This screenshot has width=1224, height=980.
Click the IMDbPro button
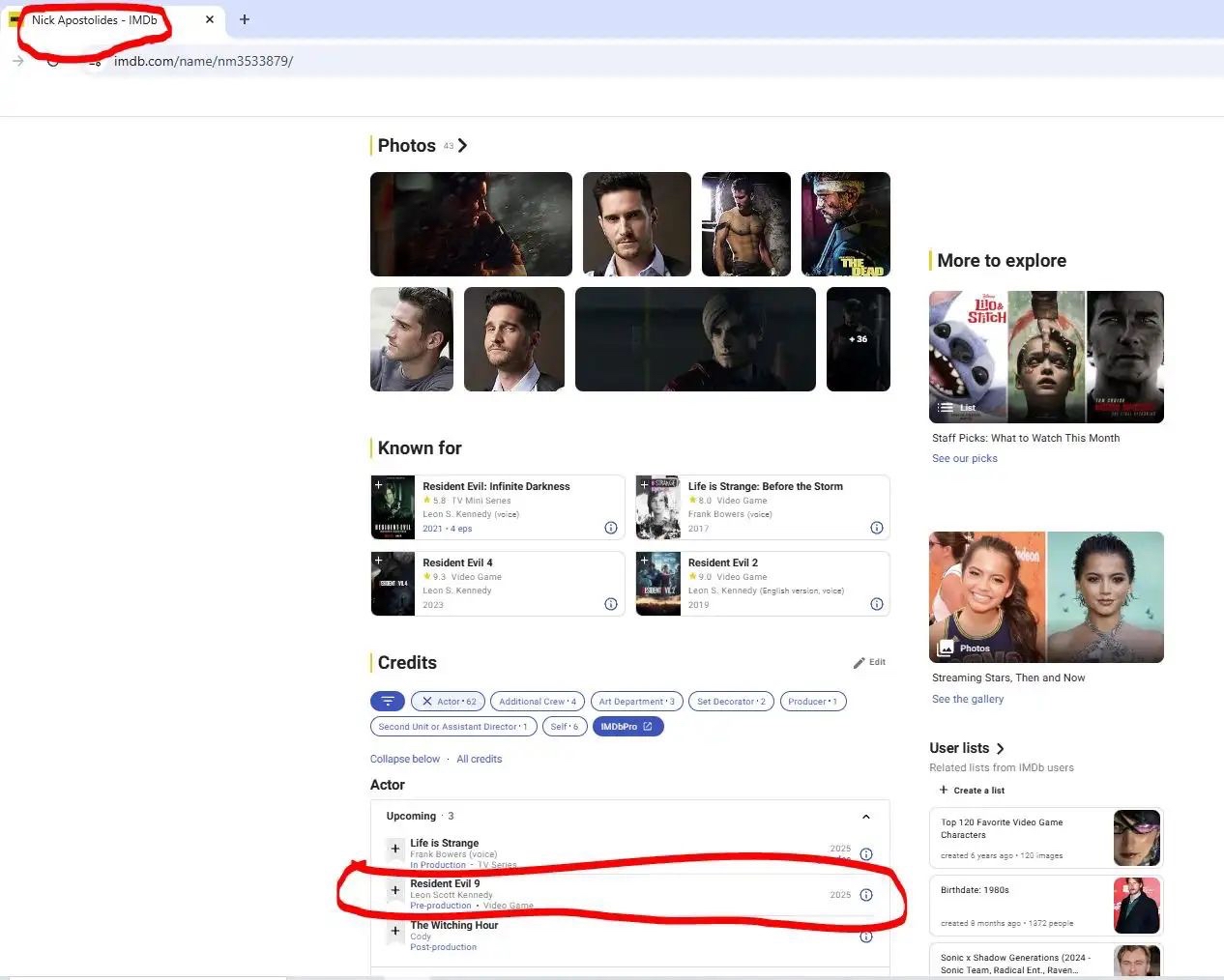(x=627, y=727)
